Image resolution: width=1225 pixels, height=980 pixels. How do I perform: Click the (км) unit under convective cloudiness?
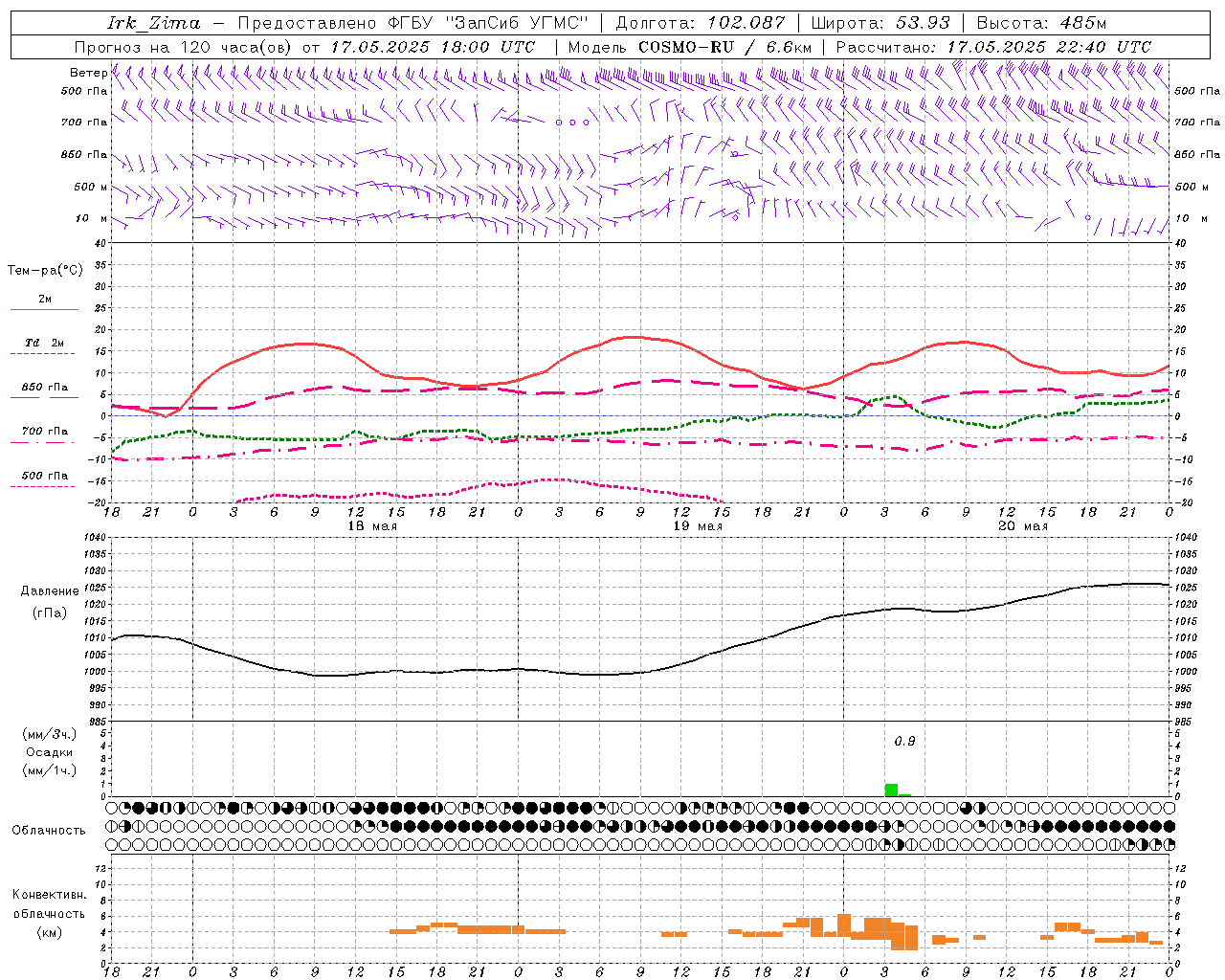point(50,932)
